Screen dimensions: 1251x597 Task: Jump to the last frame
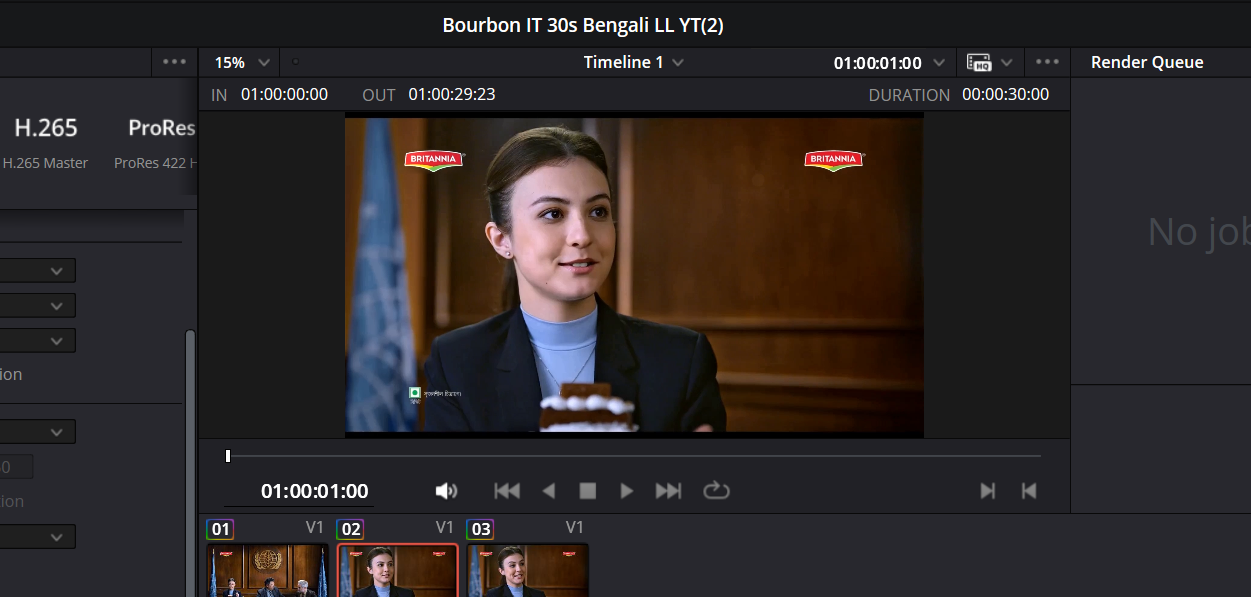pyautogui.click(x=668, y=491)
